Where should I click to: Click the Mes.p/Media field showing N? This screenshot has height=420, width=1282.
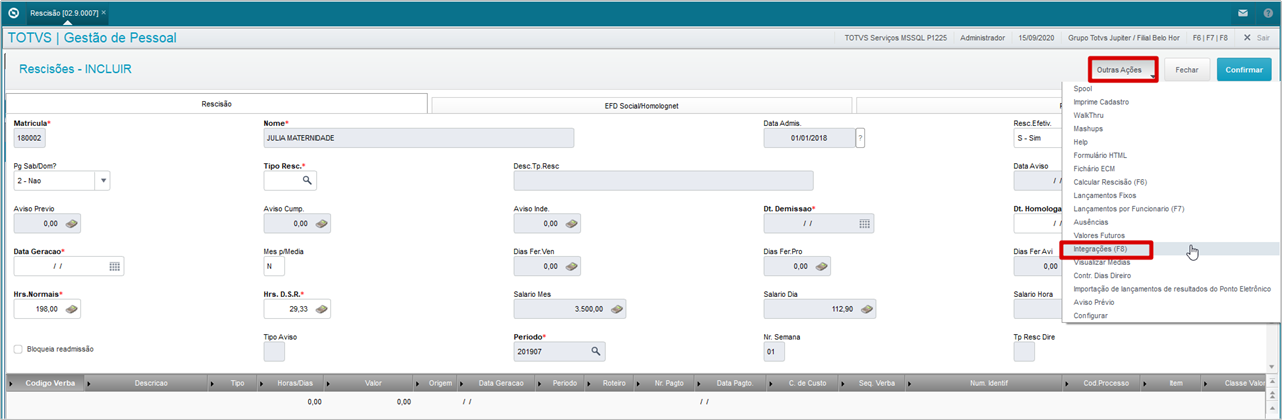point(274,266)
